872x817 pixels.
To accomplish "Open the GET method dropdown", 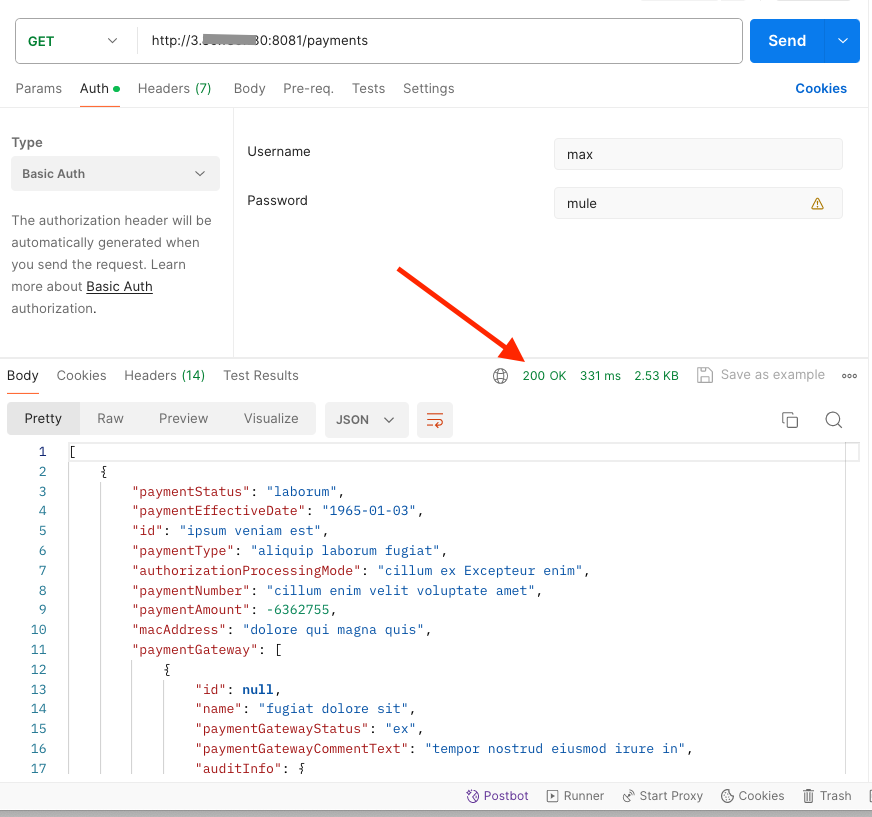I will [73, 41].
